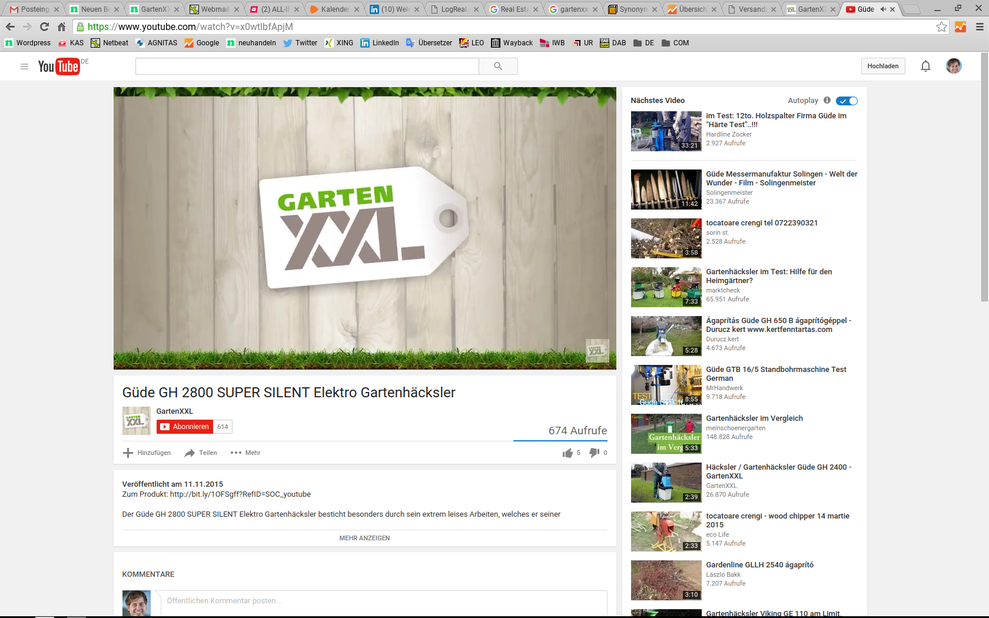Click the red Abonnieren button
The height and width of the screenshot is (618, 989).
185,427
